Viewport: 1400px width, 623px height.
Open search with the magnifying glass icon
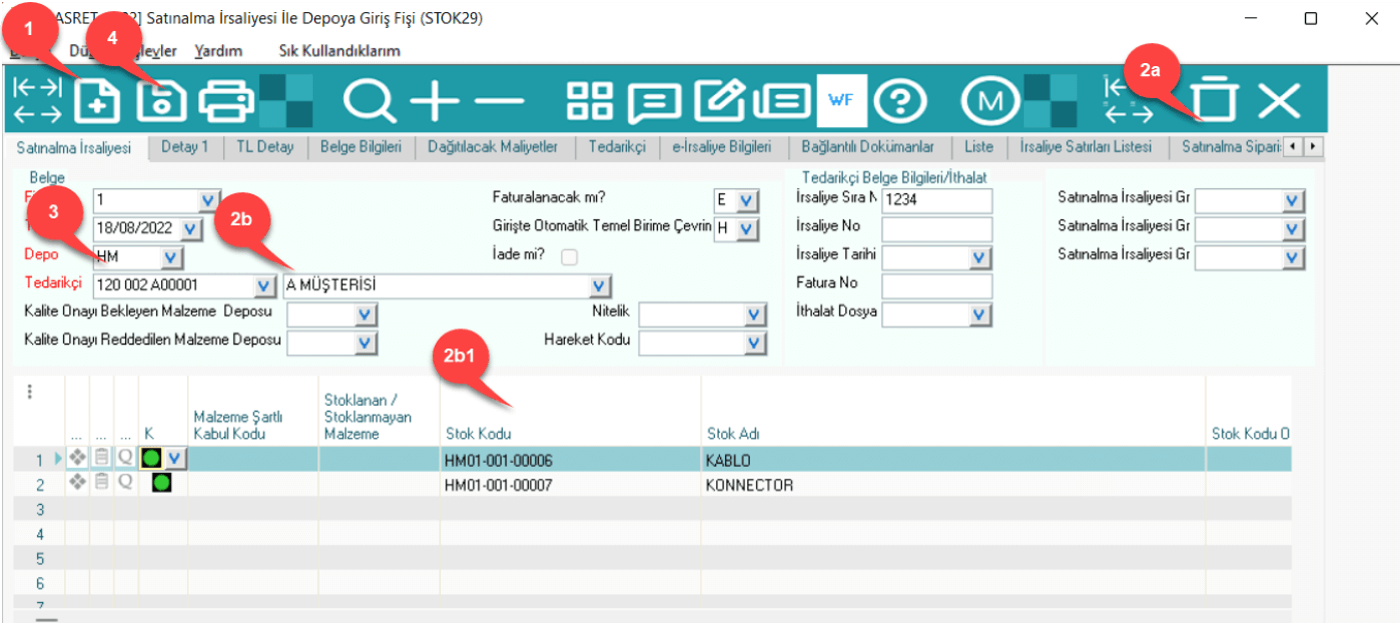point(370,101)
